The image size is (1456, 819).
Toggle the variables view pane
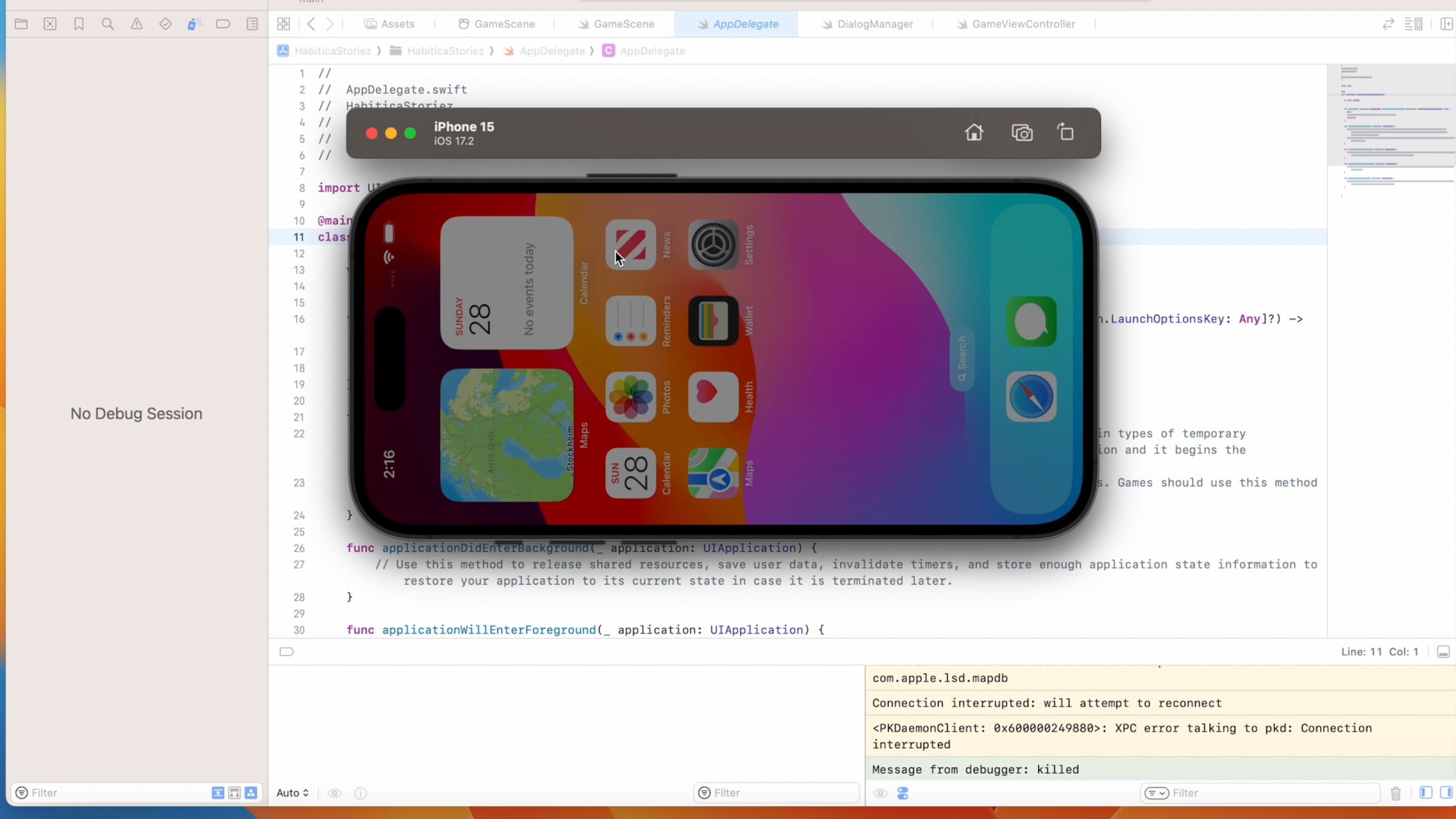[x=1426, y=793]
